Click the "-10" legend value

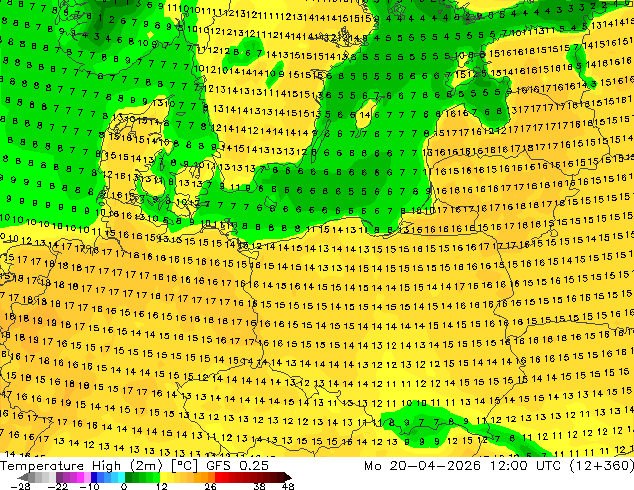pos(89,486)
